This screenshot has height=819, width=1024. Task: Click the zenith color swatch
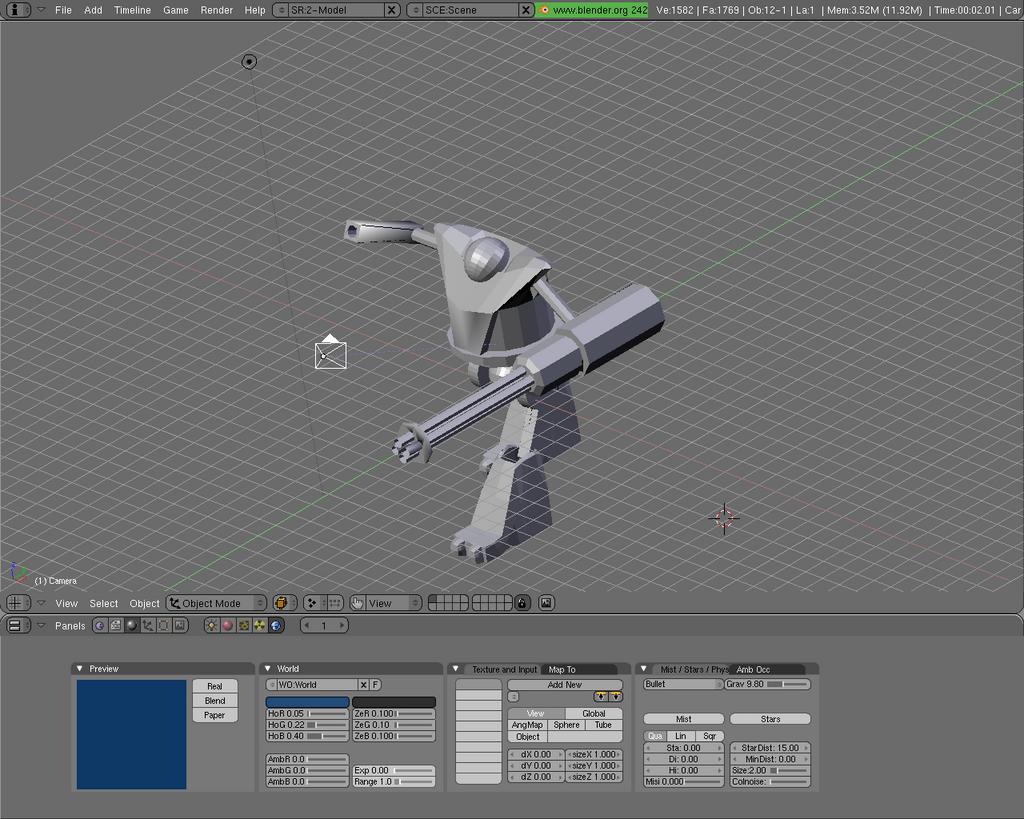click(x=394, y=702)
